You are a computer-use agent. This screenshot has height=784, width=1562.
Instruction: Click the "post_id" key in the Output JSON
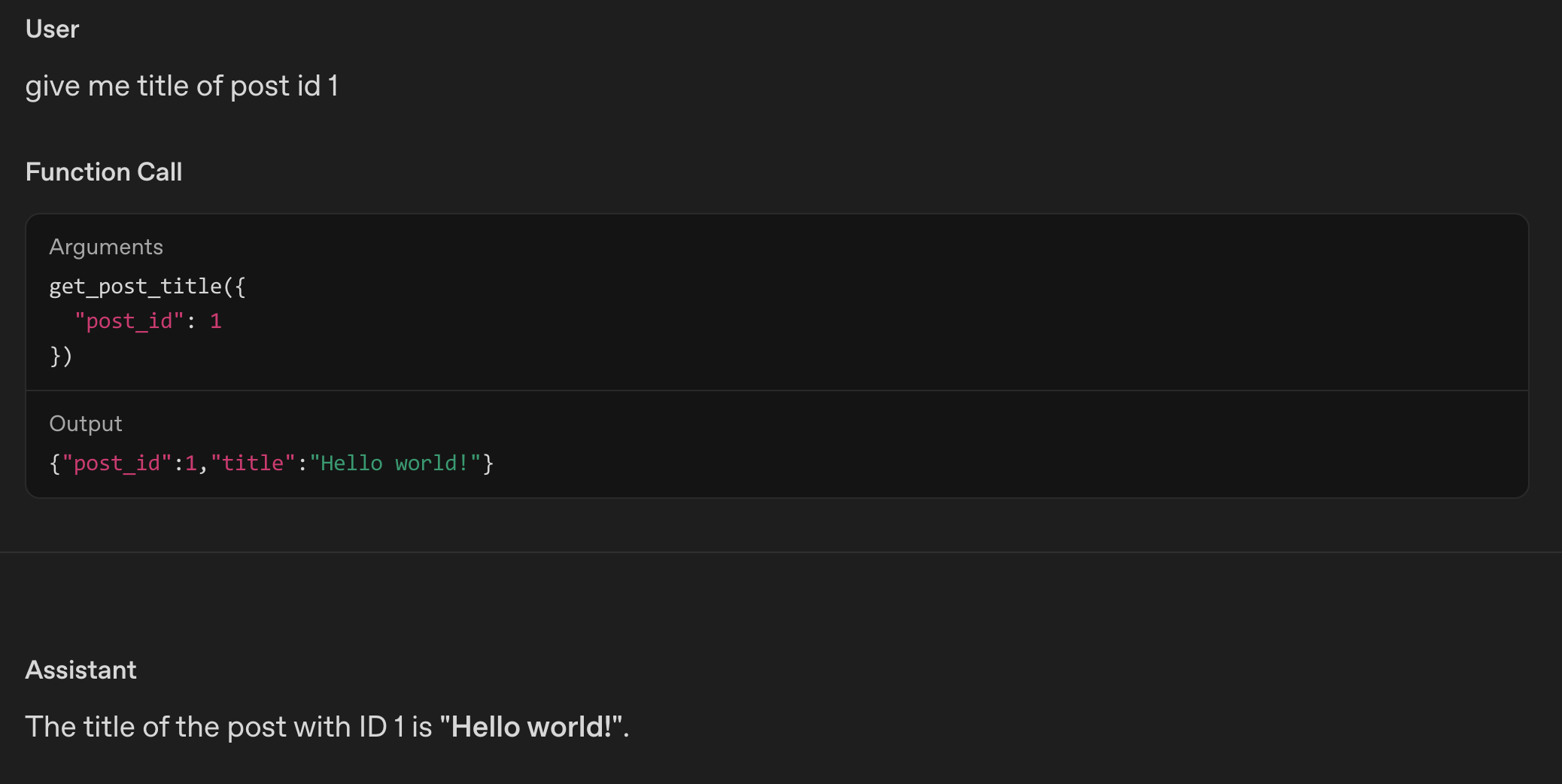pos(117,463)
